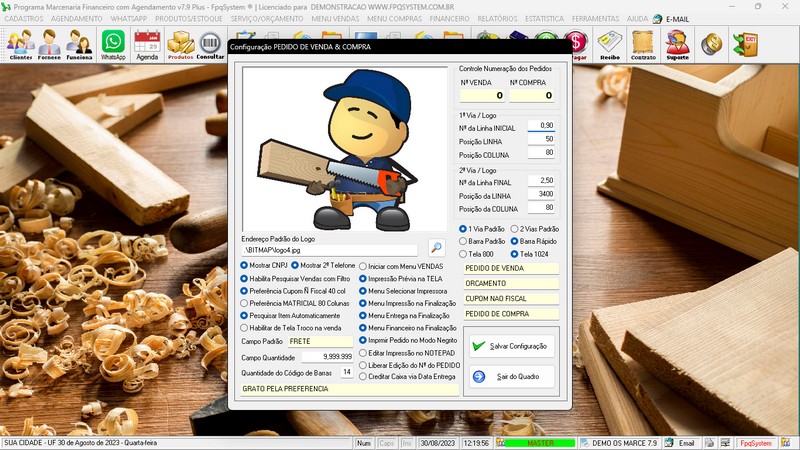Viewport: 800px width, 450px height.
Task: Open the FINANCEIRO menu
Action: (449, 19)
